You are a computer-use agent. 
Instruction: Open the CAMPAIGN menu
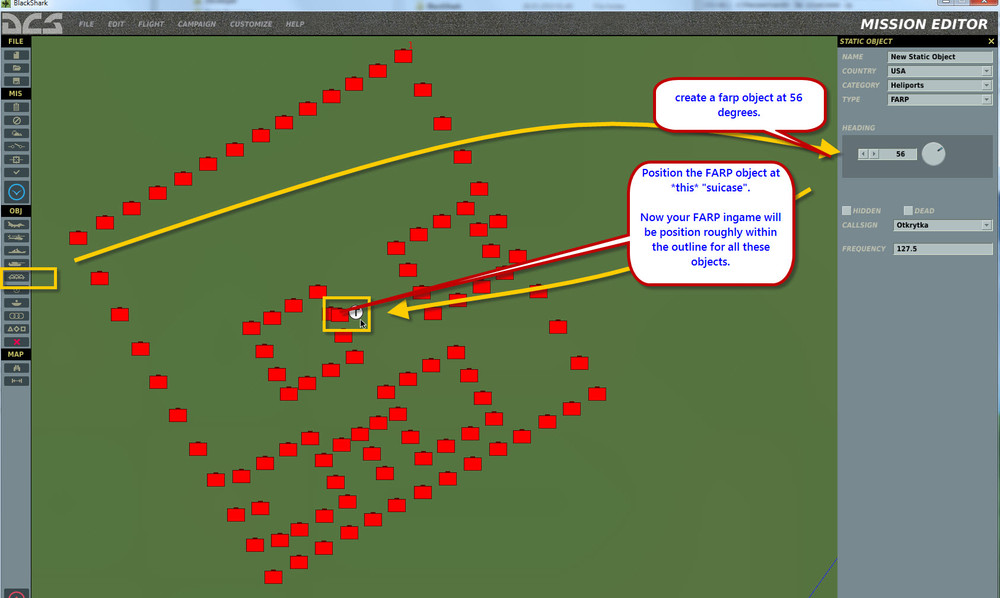[196, 24]
